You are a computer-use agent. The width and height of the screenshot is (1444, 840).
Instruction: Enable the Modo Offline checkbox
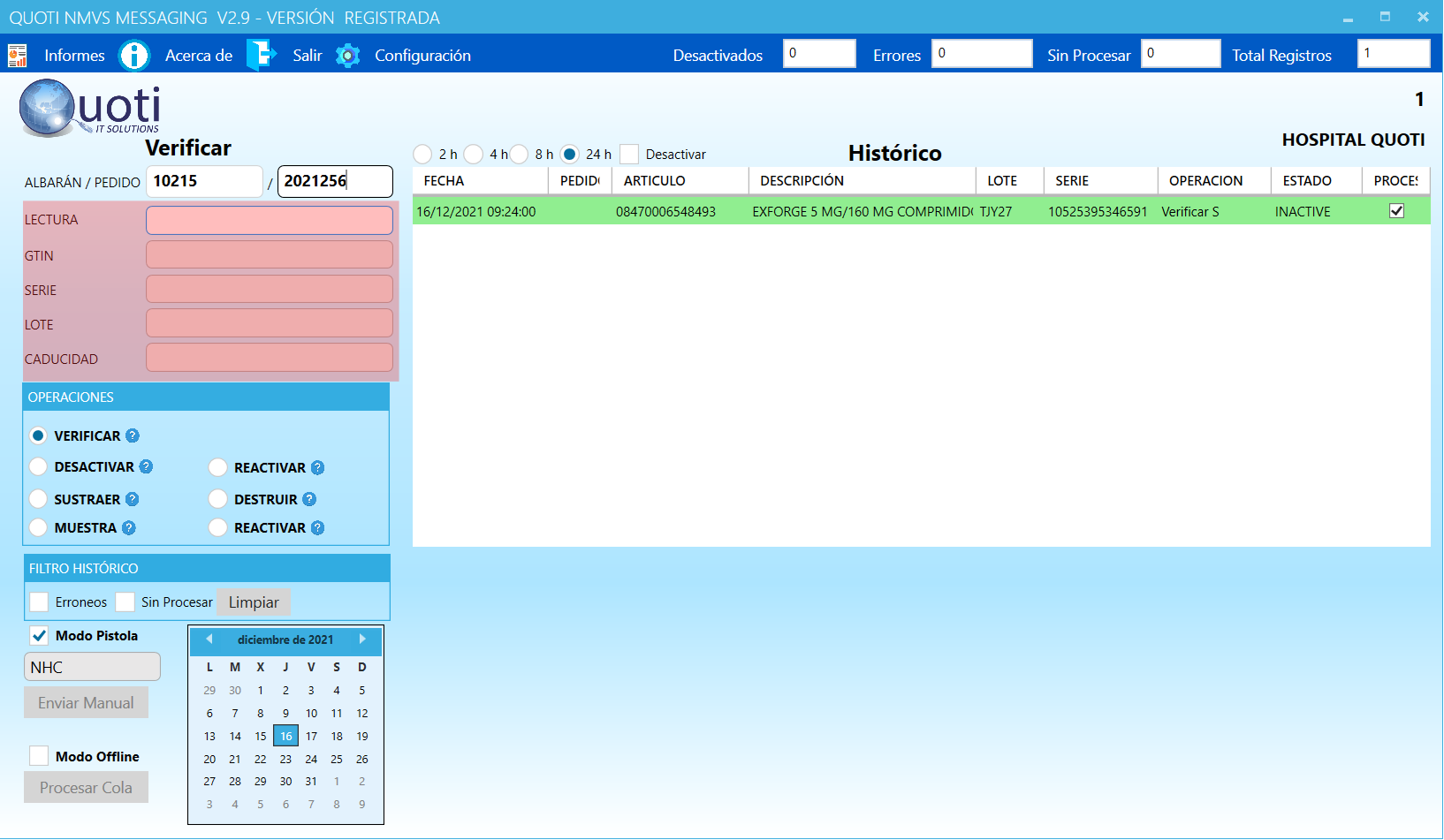click(39, 756)
